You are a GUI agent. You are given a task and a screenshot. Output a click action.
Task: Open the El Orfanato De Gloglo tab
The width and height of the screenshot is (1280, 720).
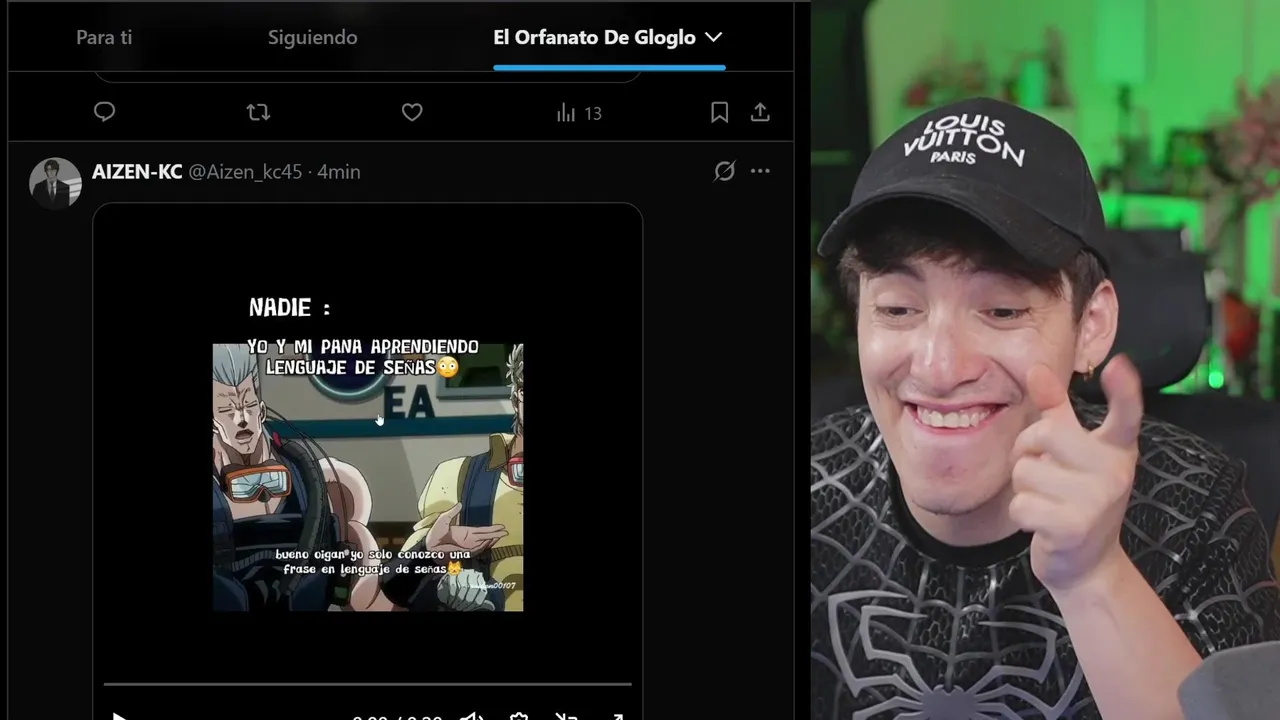(x=594, y=38)
